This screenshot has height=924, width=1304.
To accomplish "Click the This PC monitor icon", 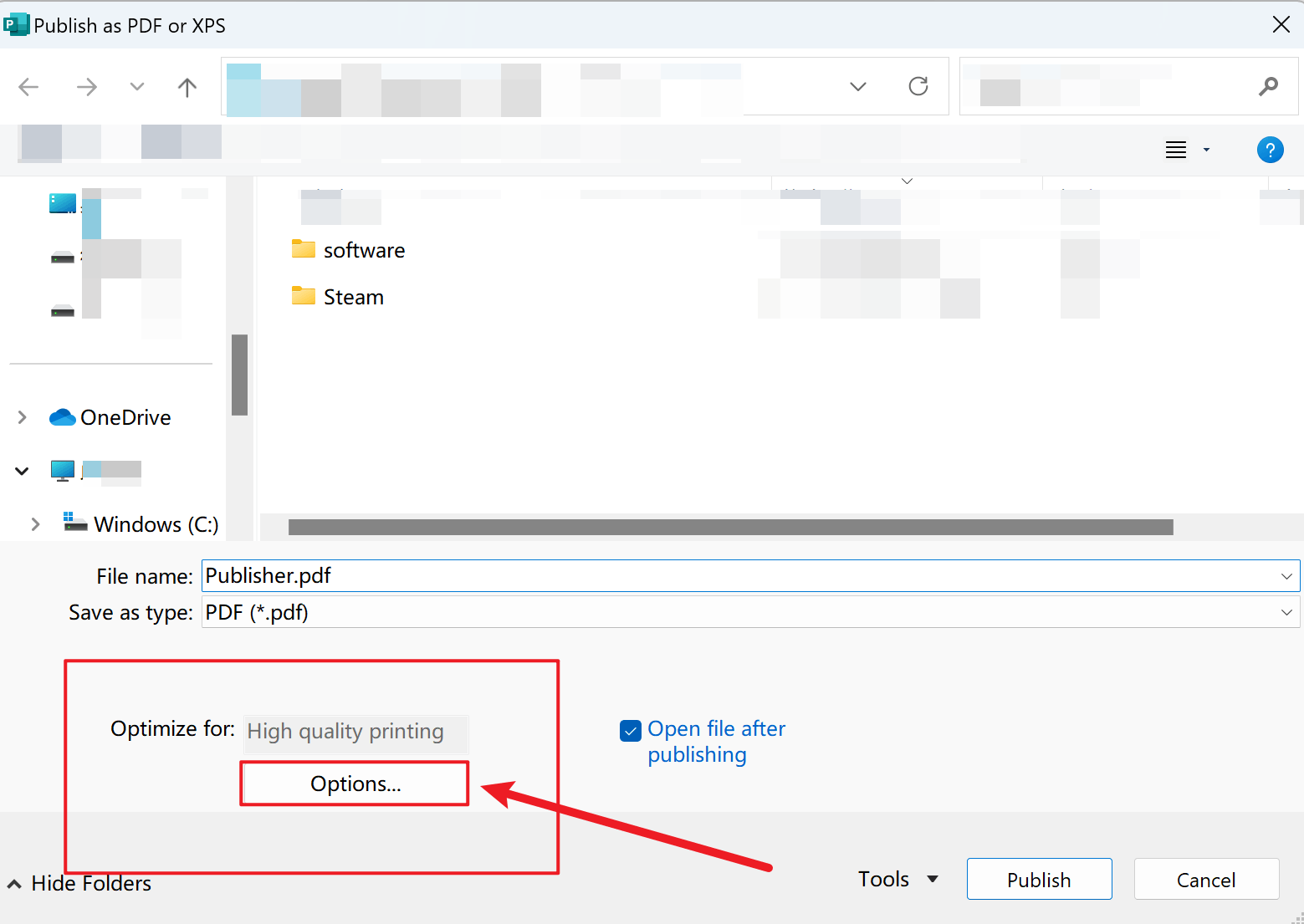I will point(62,470).
